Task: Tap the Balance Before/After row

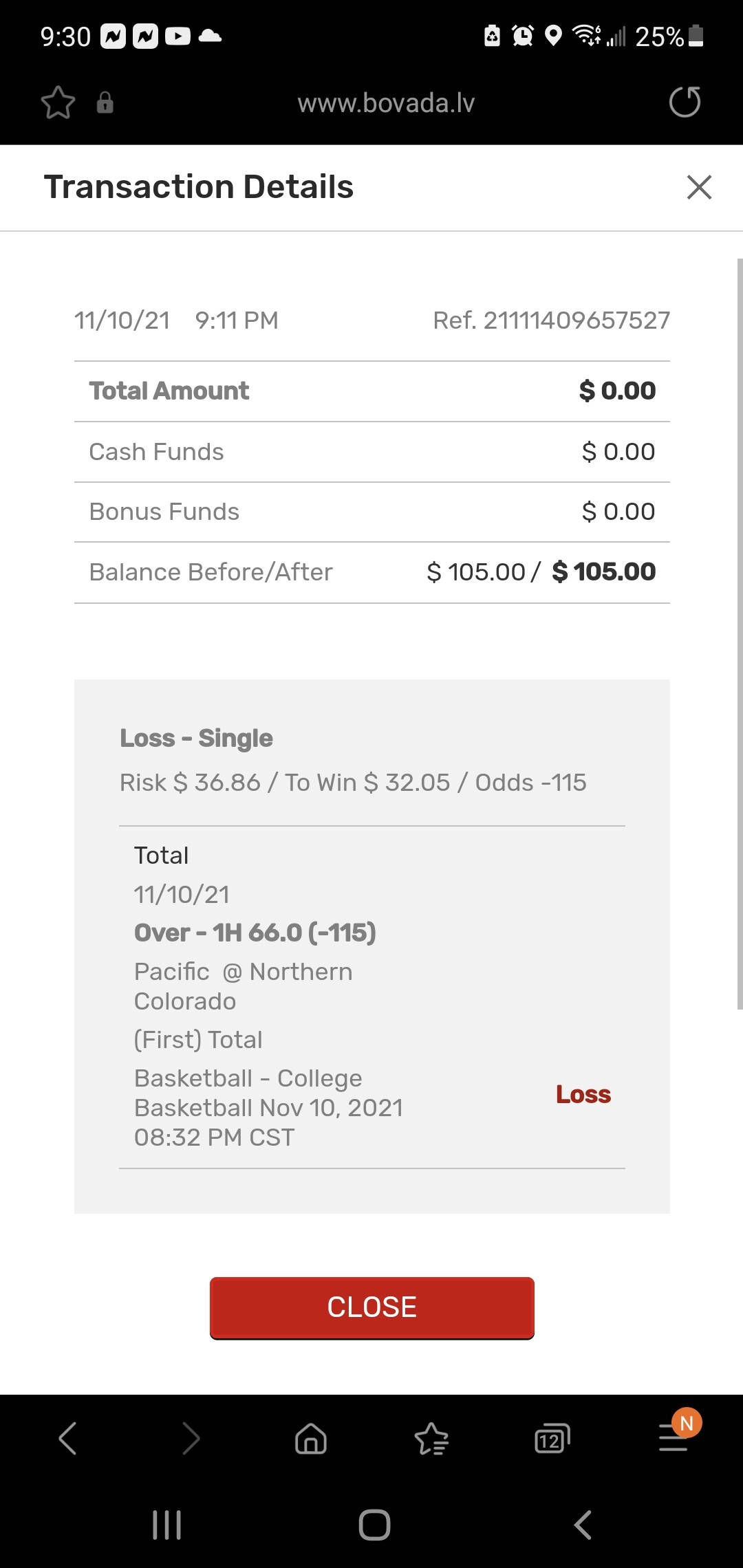Action: point(371,572)
